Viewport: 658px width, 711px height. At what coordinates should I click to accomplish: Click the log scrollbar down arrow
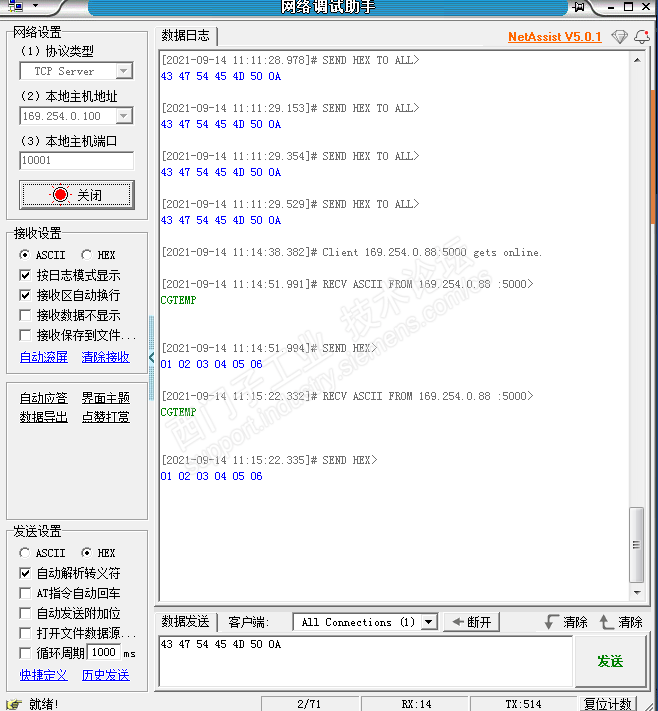pos(637,593)
